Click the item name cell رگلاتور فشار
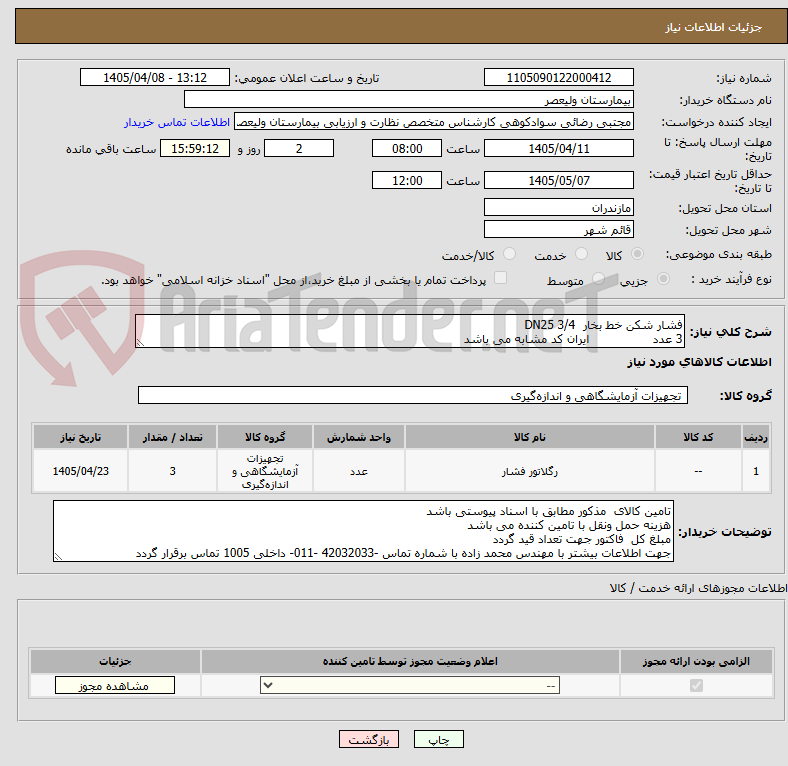Image resolution: width=788 pixels, height=766 pixels. pyautogui.click(x=530, y=471)
